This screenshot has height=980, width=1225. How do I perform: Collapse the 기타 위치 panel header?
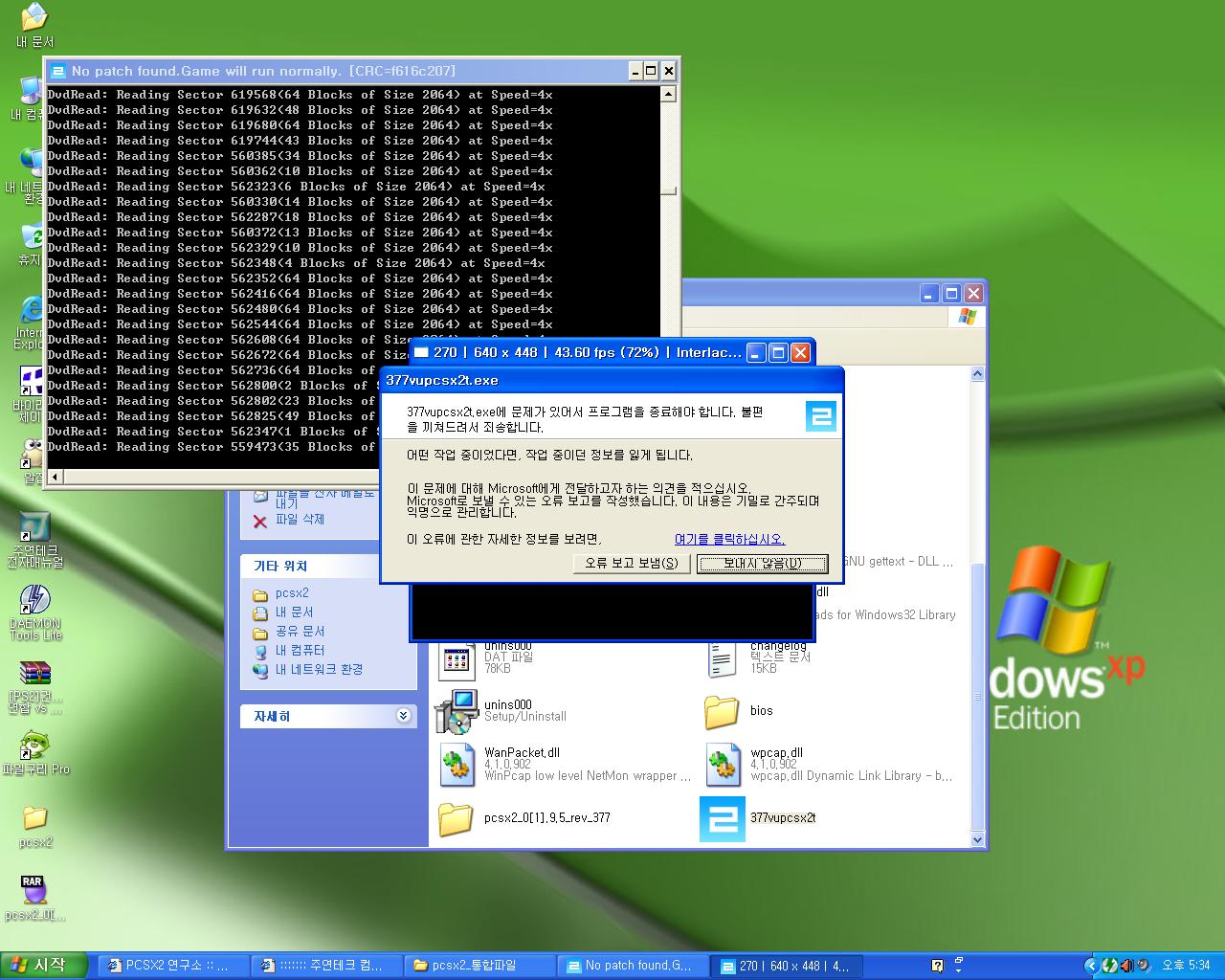click(x=328, y=566)
